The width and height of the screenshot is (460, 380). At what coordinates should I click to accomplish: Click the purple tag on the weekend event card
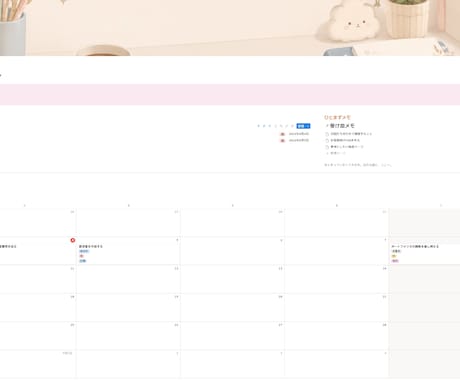click(395, 261)
